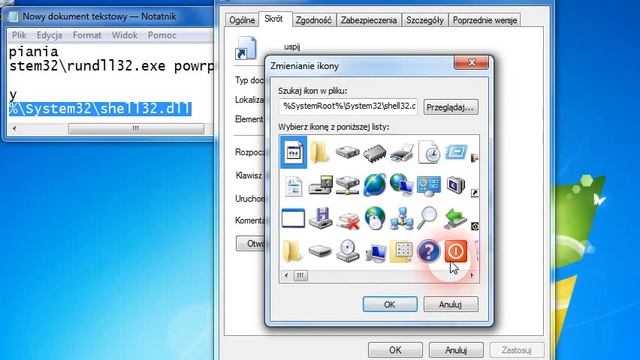Select the blue run window icon
Image resolution: width=640 pixels, height=360 pixels.
[456, 152]
